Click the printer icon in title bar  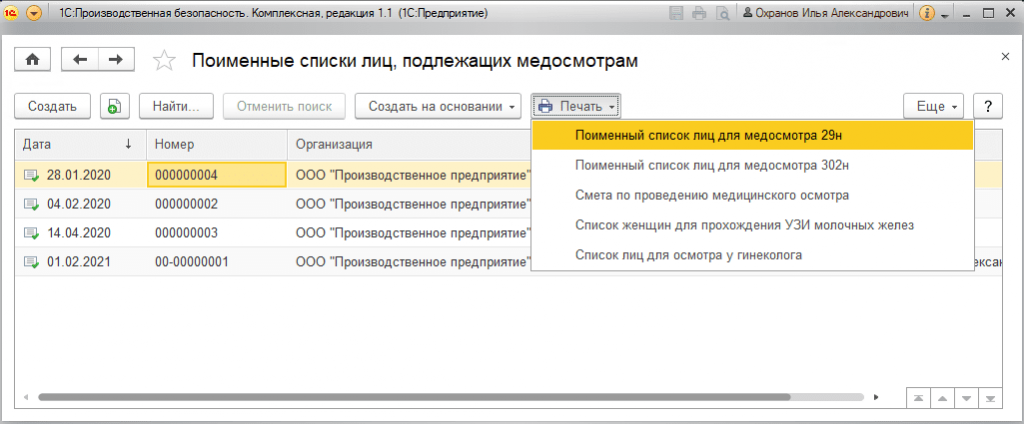pyautogui.click(x=699, y=13)
